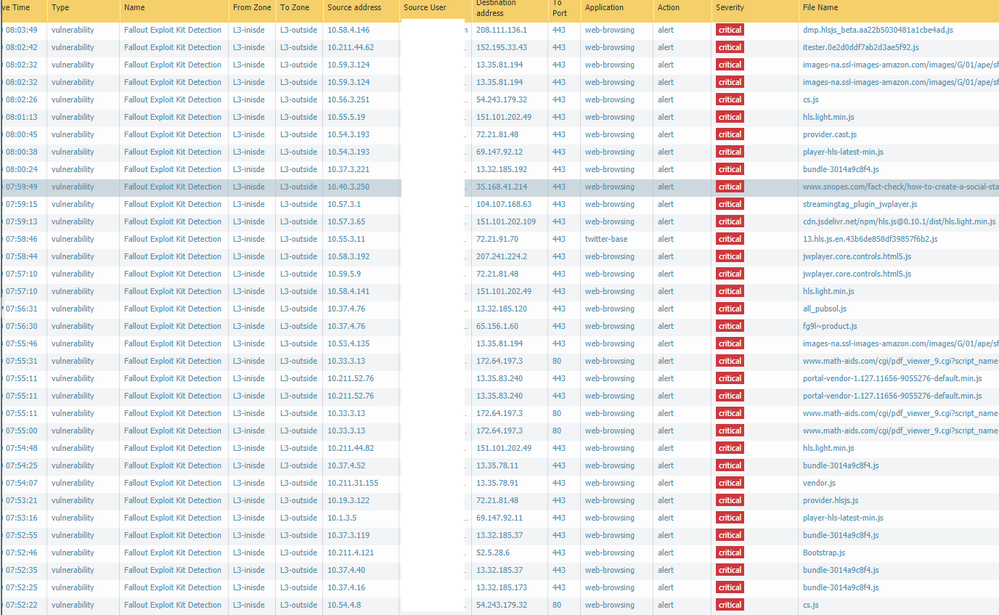999x615 pixels.
Task: Select file name provider.hlsjs.js
Action: click(x=830, y=500)
